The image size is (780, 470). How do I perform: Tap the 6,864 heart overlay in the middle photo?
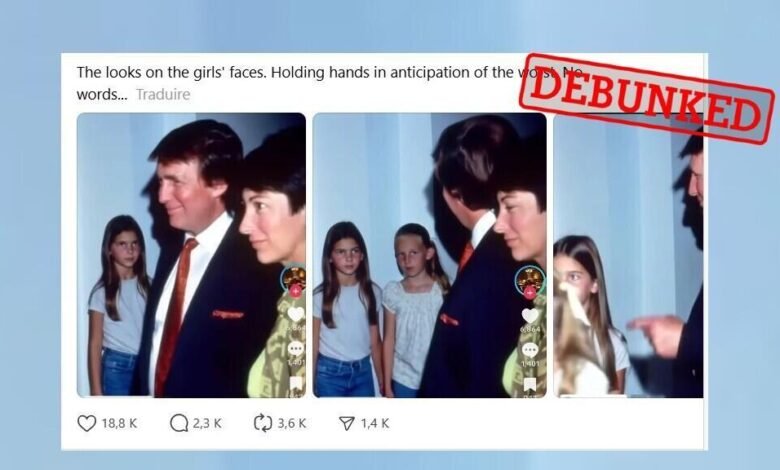pos(530,316)
